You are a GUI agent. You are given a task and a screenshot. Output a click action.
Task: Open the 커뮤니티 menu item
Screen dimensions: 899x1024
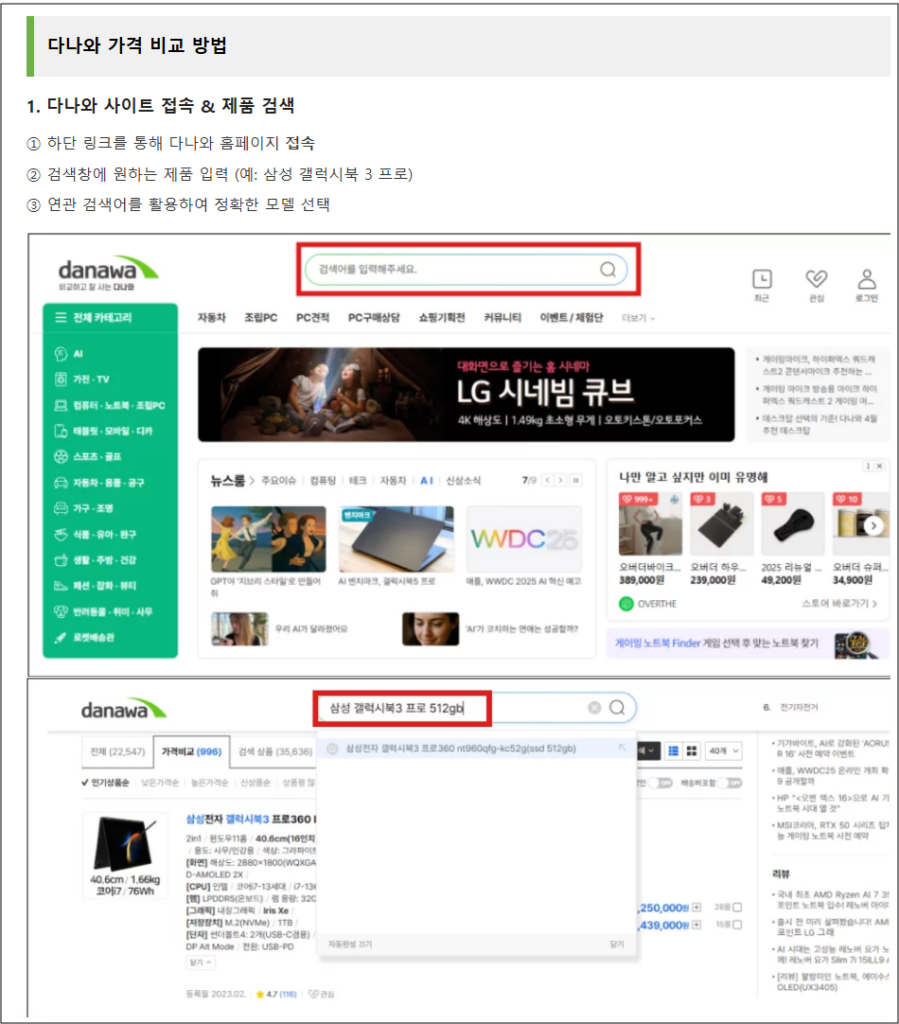[x=503, y=317]
